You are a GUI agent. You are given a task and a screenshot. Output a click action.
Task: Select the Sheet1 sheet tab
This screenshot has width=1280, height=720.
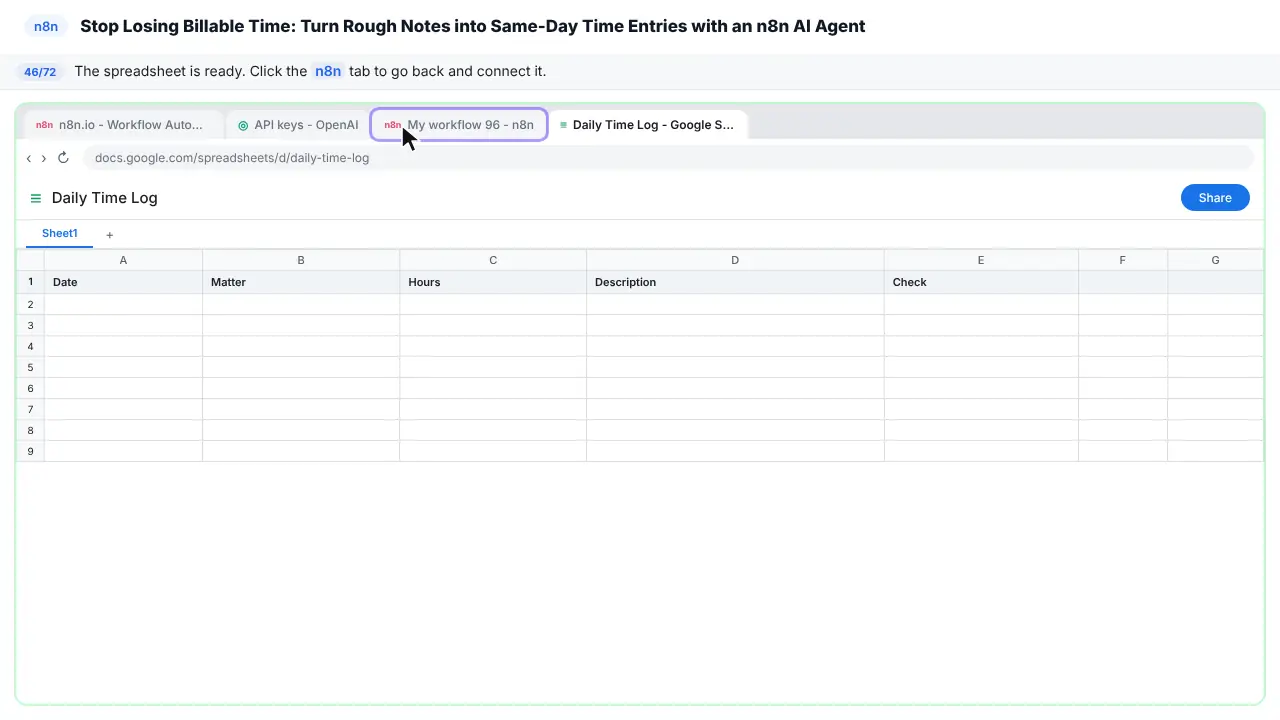pos(60,234)
